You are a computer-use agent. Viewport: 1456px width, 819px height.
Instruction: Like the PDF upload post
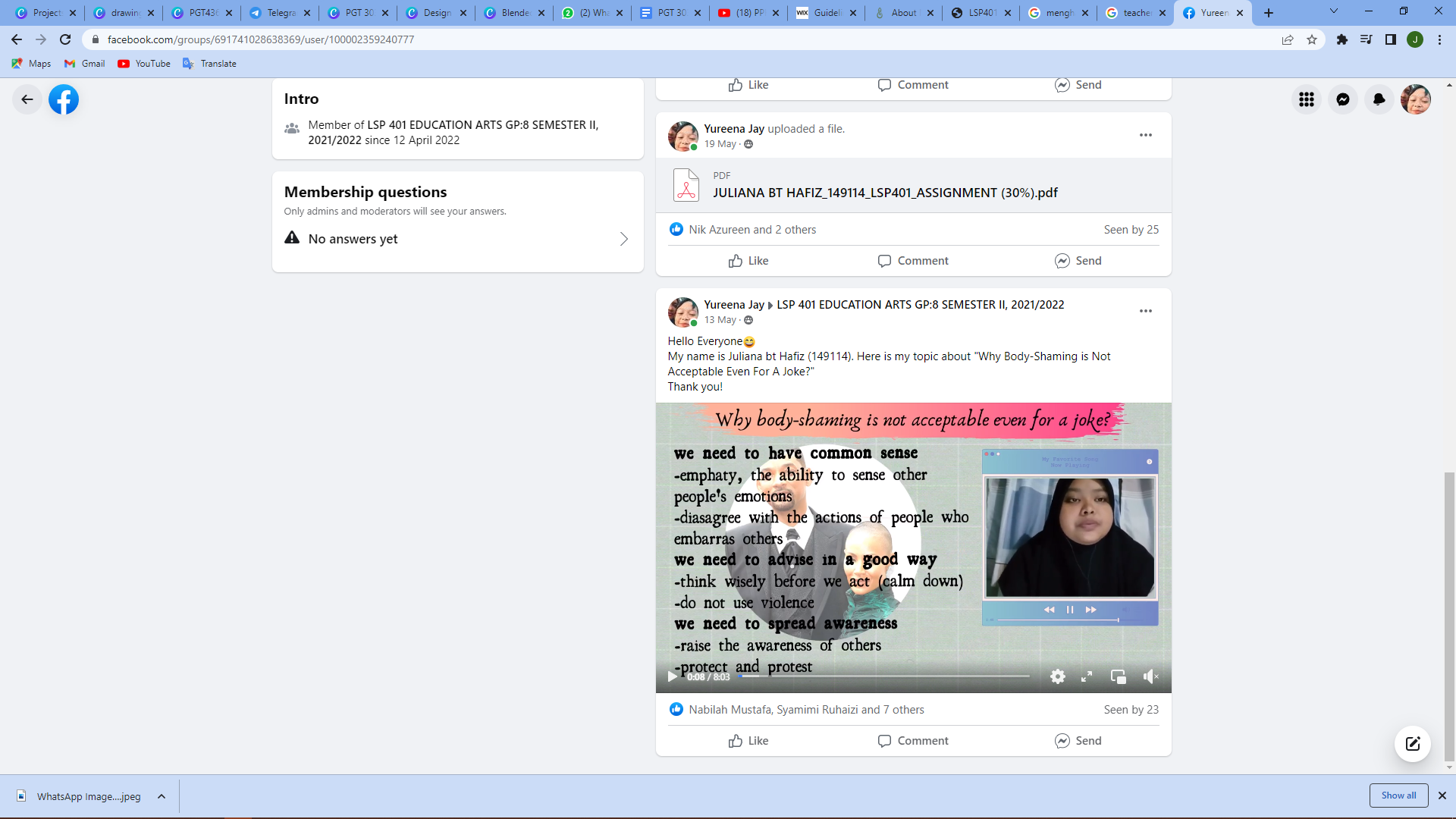click(x=748, y=261)
